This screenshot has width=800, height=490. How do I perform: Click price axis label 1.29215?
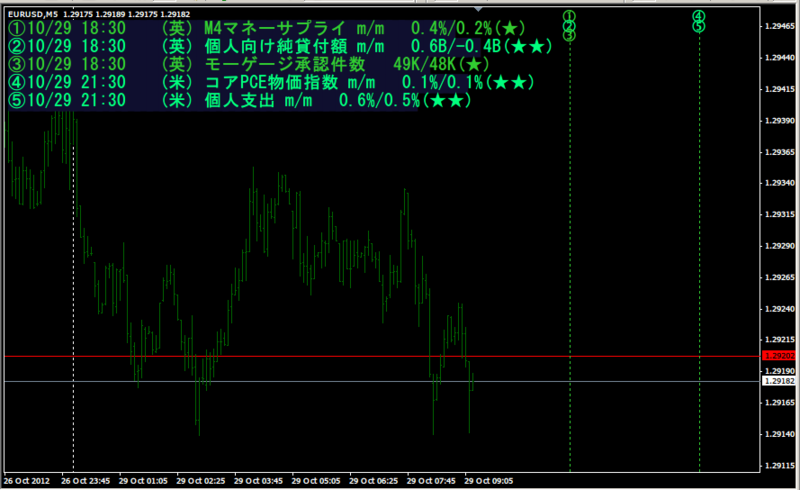[780, 340]
